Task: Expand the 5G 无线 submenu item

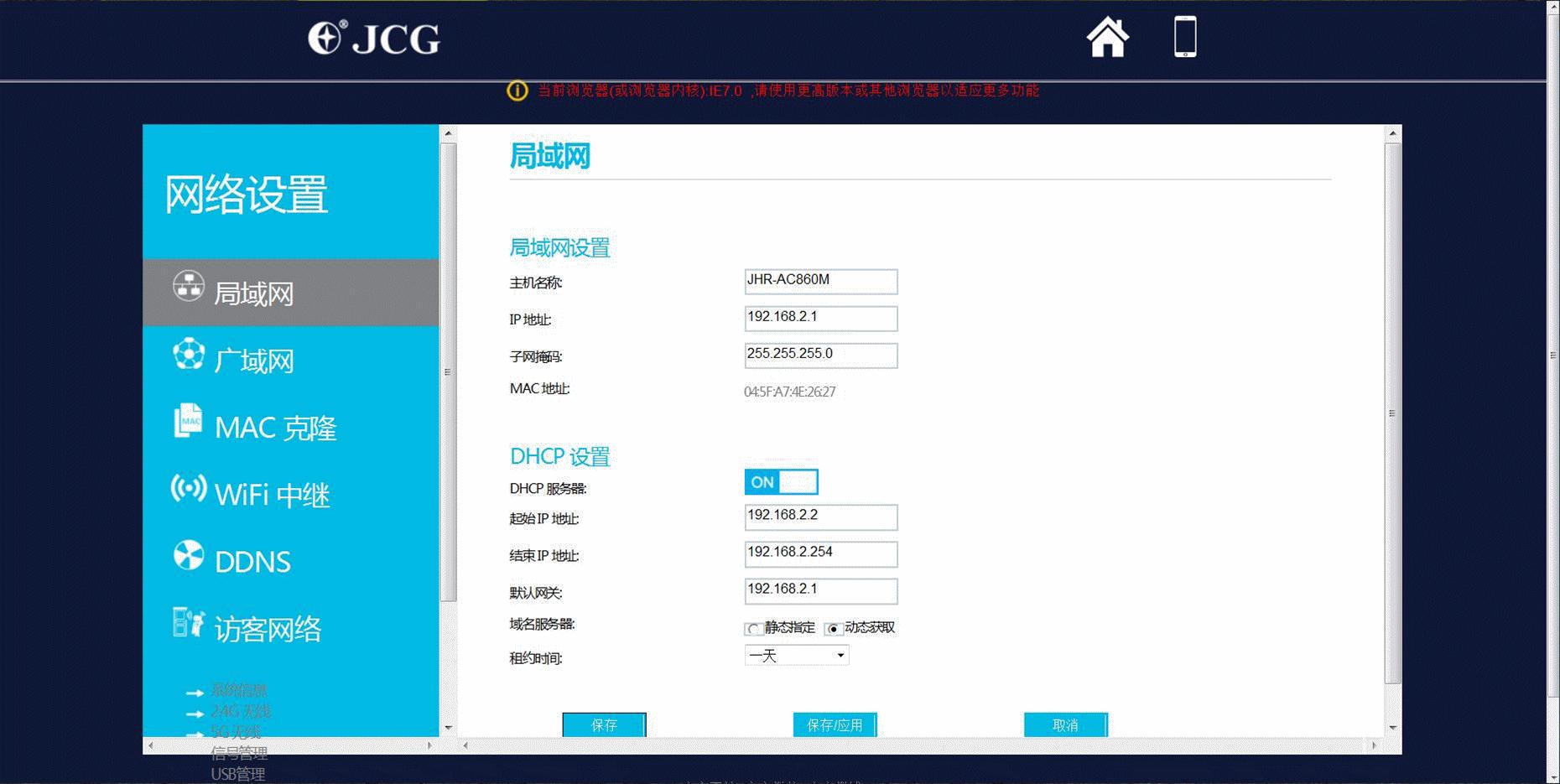Action: coord(235,732)
